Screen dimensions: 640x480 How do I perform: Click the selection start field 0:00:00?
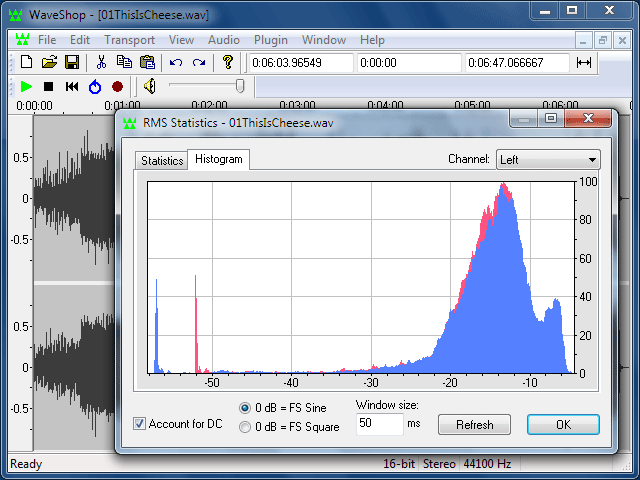[x=409, y=63]
